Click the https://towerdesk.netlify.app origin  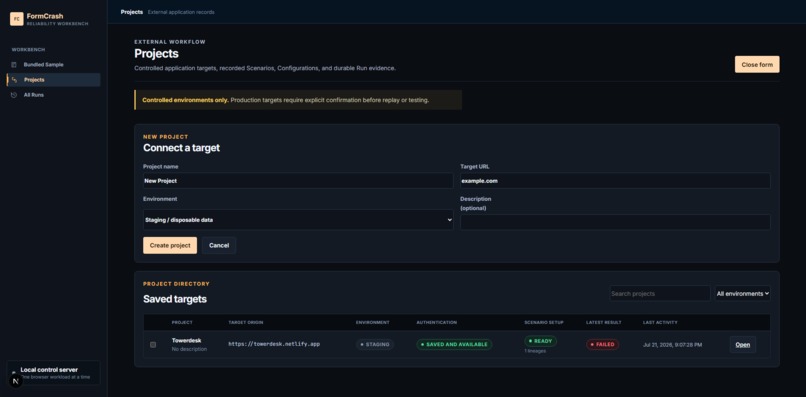pyautogui.click(x=274, y=344)
